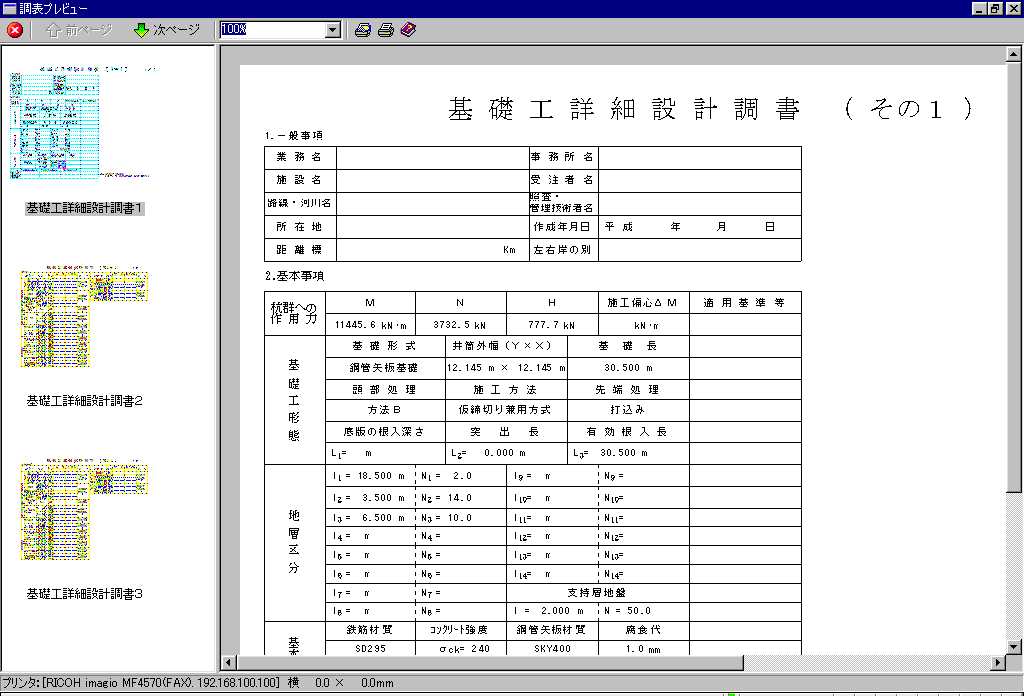Screen dimensions: 1024x696
Task: Click the vertical scrollbar up arrow
Action: (1014, 54)
